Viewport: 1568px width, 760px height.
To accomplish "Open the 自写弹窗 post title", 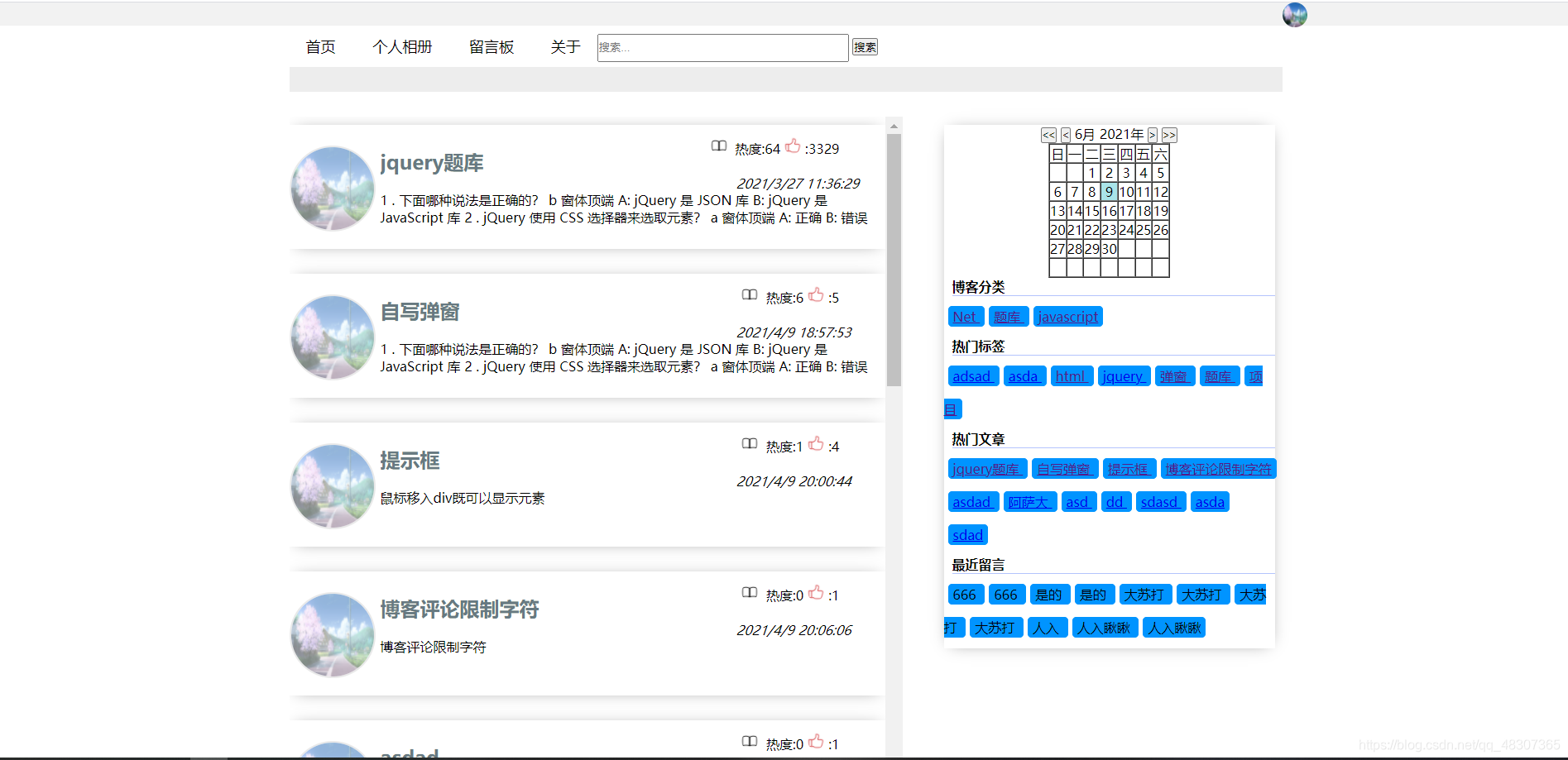I will coord(420,312).
